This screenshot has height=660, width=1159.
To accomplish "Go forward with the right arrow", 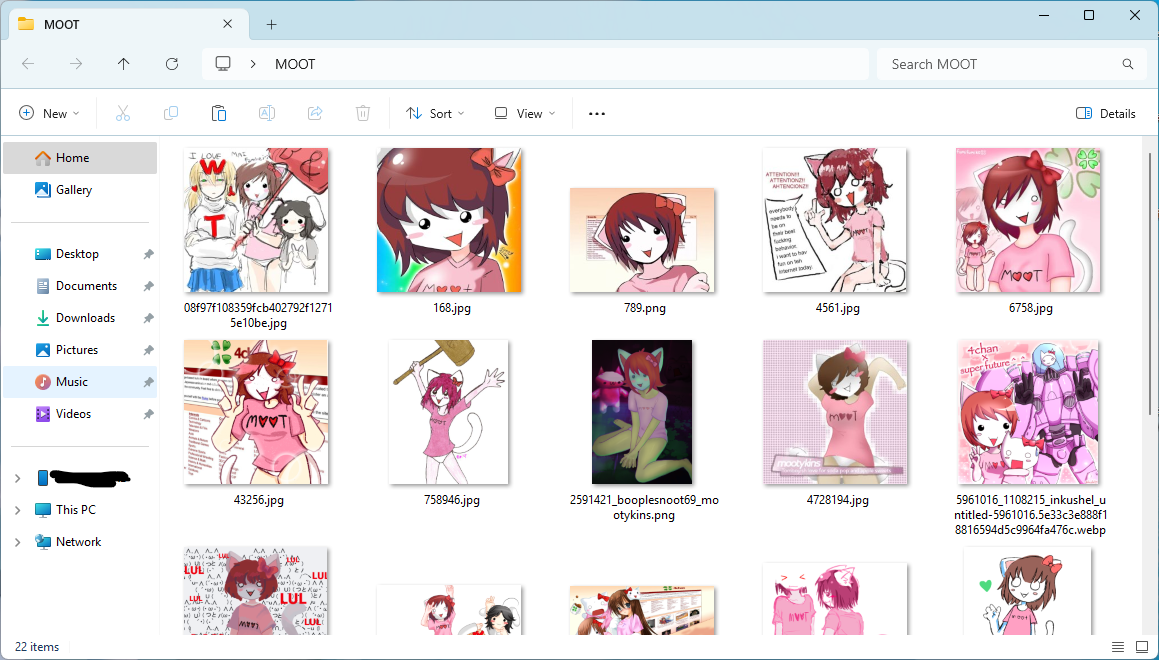I will point(76,64).
